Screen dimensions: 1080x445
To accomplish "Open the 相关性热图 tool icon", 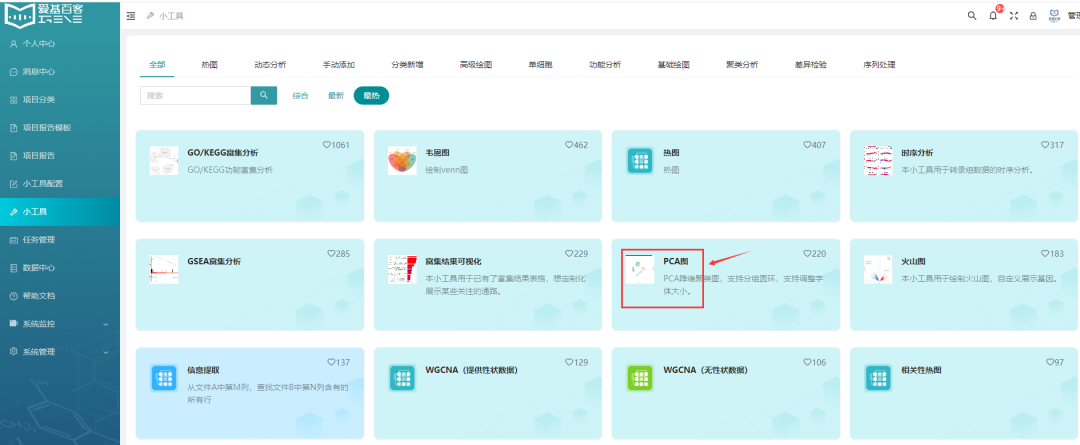I will pyautogui.click(x=878, y=378).
